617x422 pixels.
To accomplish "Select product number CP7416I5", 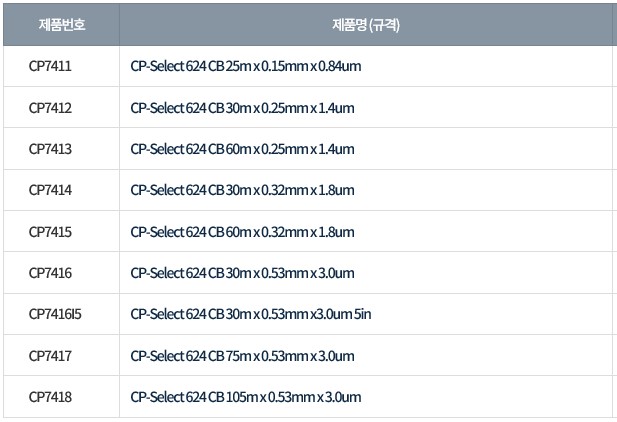I will pyautogui.click(x=55, y=314).
